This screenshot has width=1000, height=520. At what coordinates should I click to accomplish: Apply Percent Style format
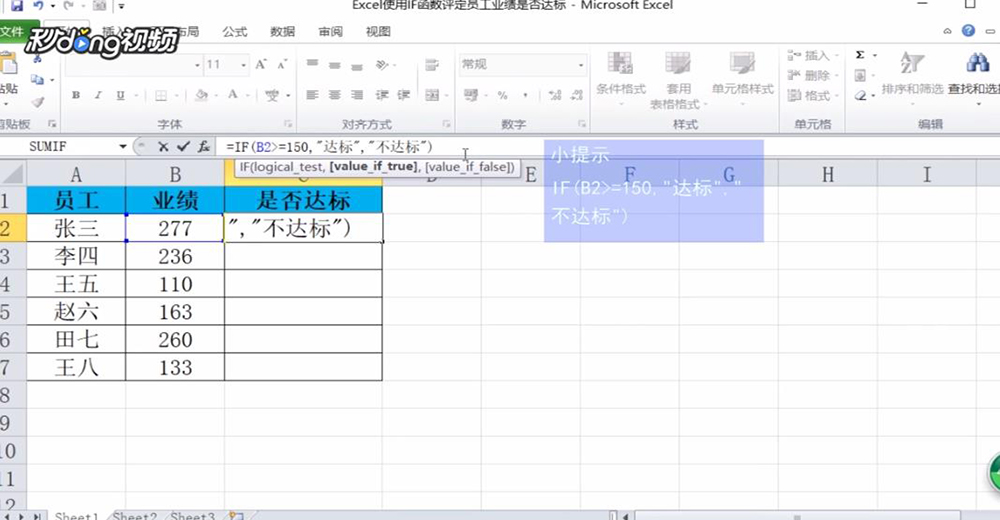[x=503, y=95]
